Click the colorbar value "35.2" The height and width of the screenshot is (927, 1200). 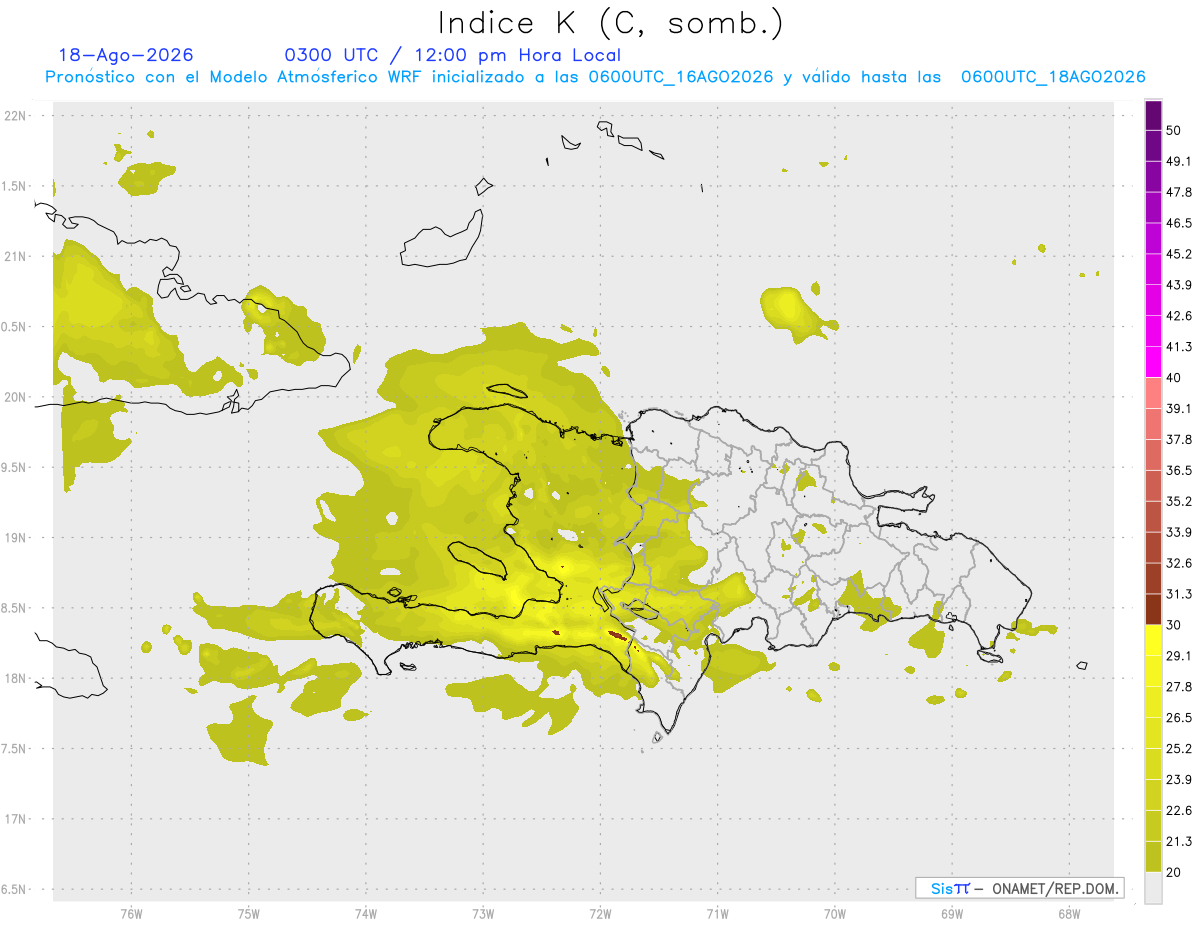coord(1179,501)
